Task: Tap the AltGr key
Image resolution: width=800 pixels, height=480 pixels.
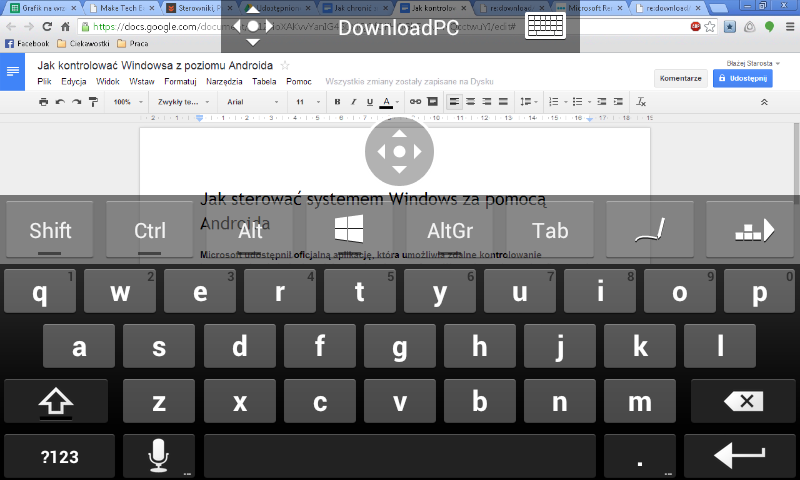Action: [449, 230]
